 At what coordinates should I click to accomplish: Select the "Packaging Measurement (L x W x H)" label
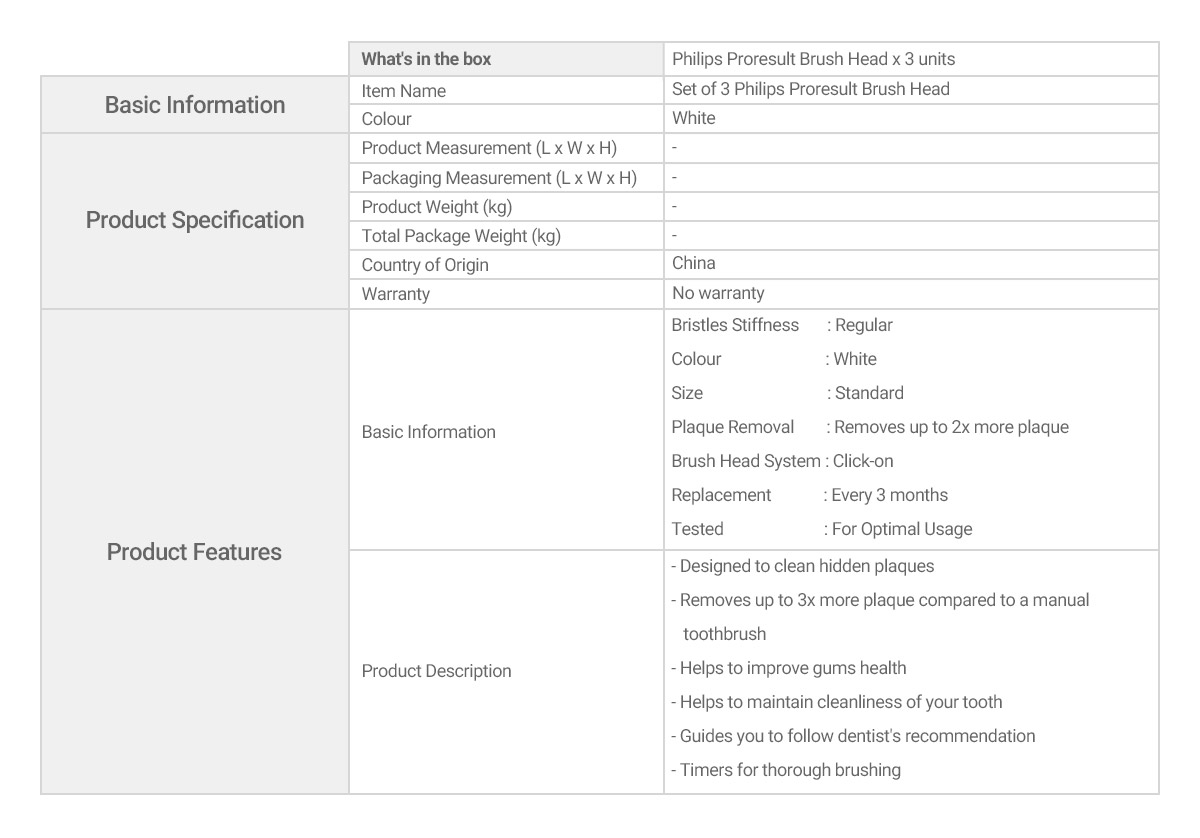[x=499, y=178]
